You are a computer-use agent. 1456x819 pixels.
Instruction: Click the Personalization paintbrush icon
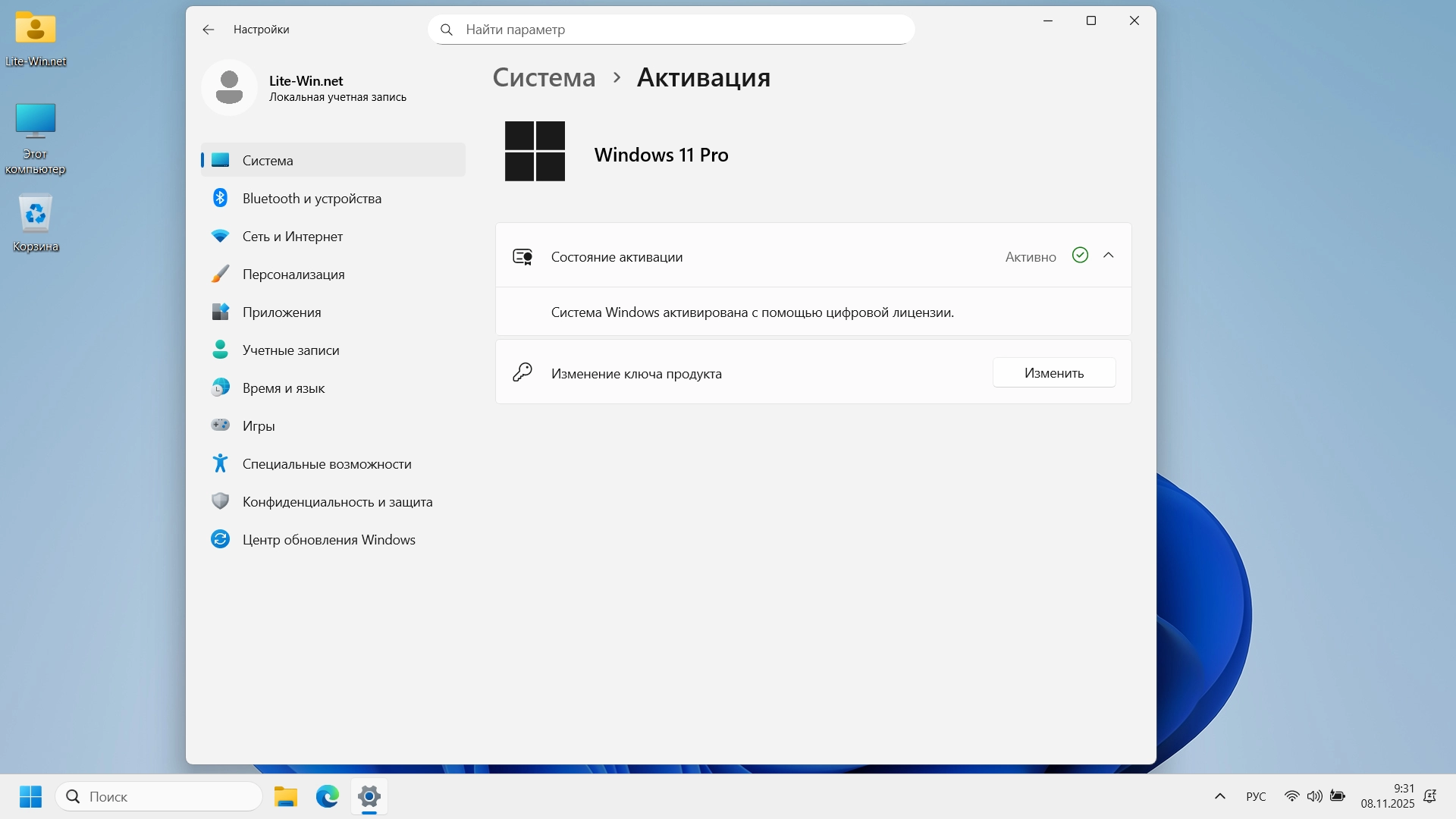[x=220, y=274]
